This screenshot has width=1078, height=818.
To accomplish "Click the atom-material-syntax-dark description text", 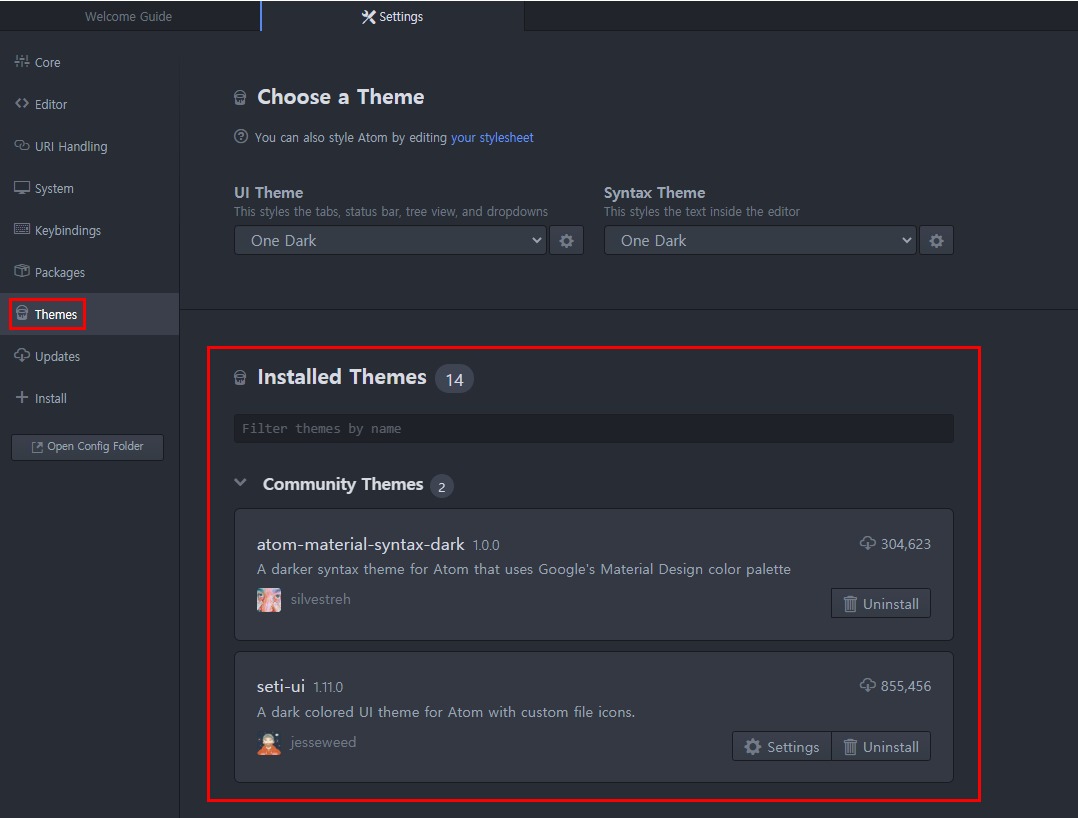I will point(524,569).
